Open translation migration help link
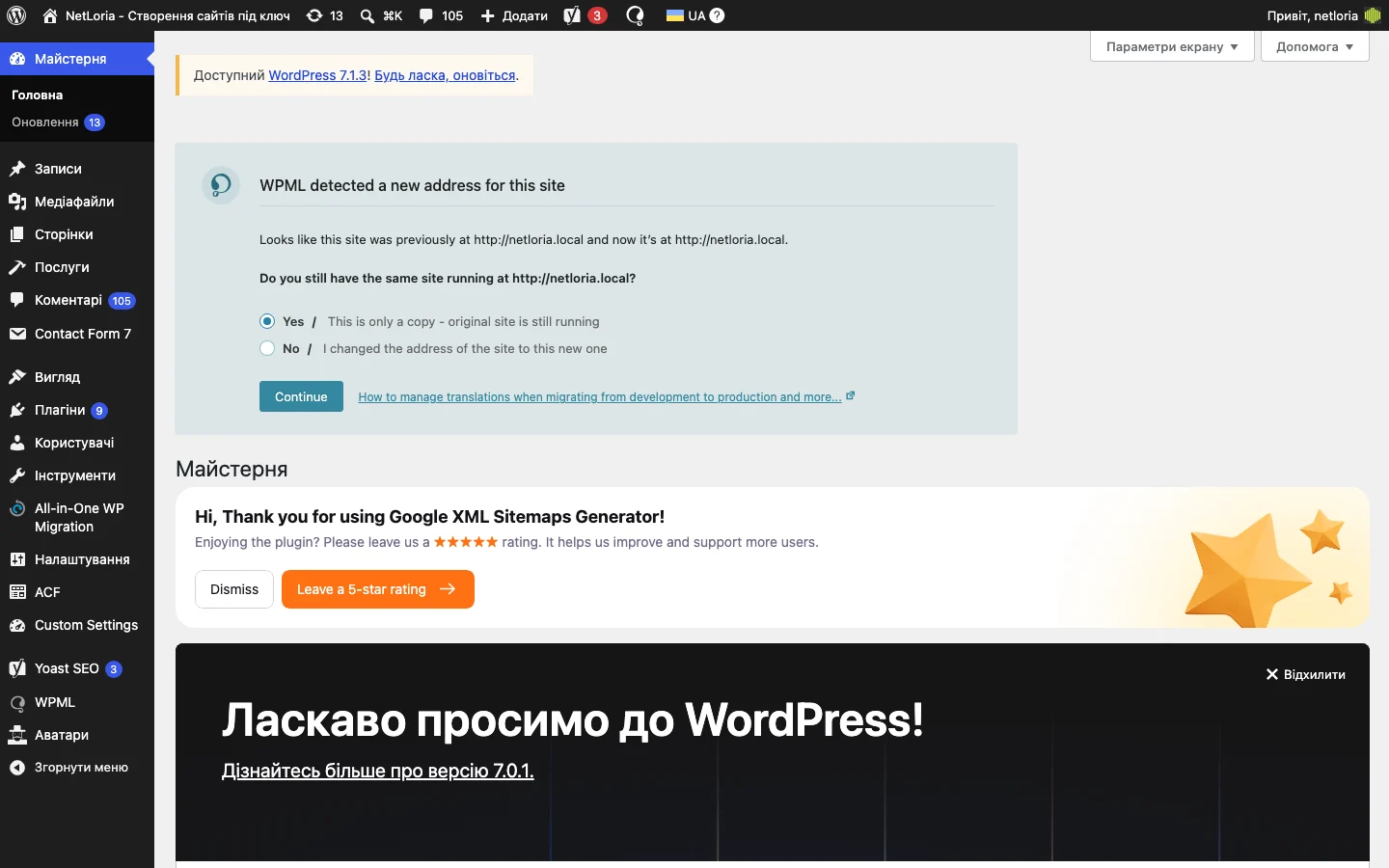1389x868 pixels. (606, 396)
